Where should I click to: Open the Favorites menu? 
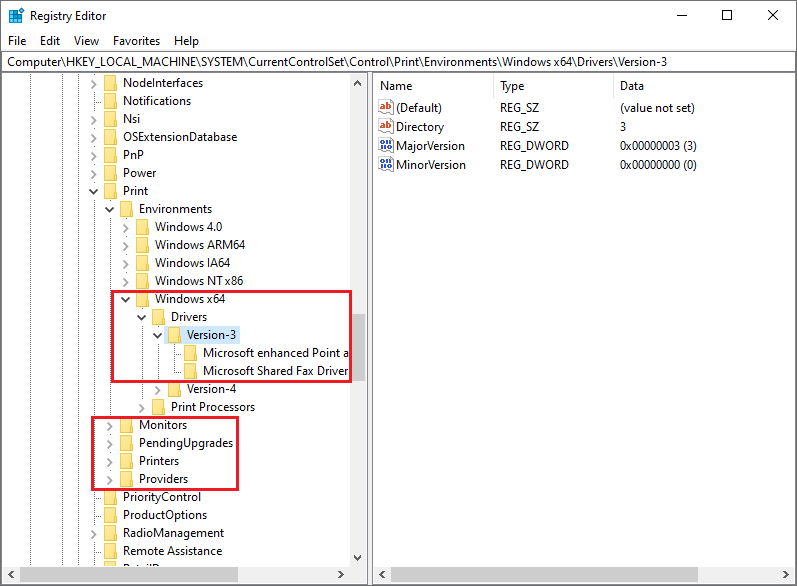[x=136, y=41]
